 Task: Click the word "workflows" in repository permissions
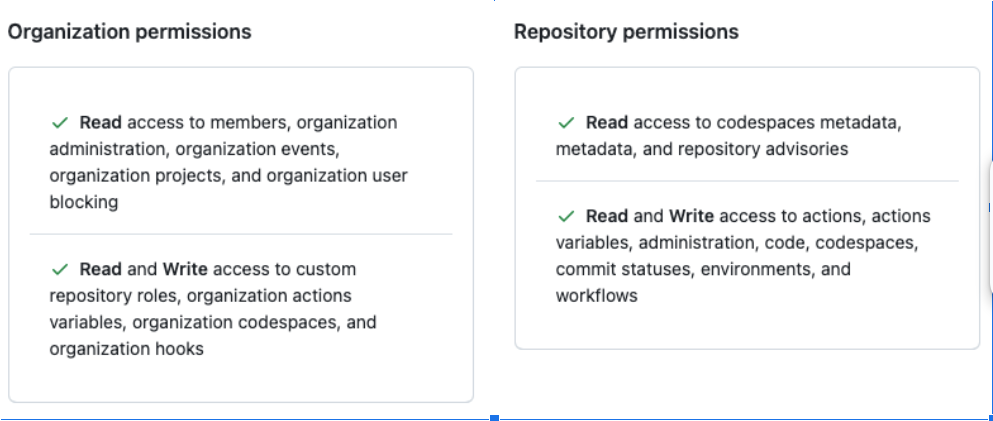pyautogui.click(x=596, y=296)
